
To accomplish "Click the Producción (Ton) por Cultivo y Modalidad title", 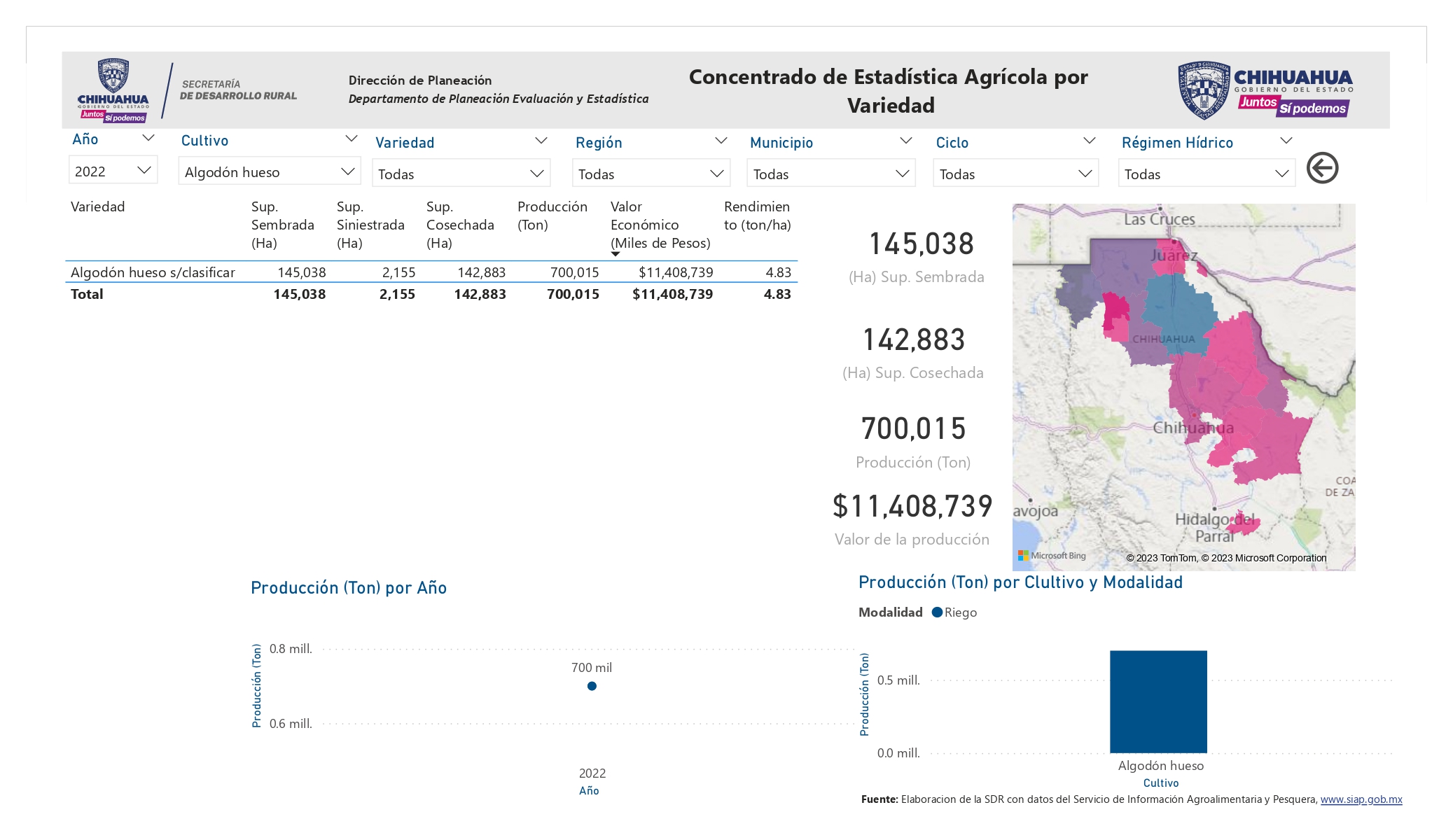I will (1020, 582).
